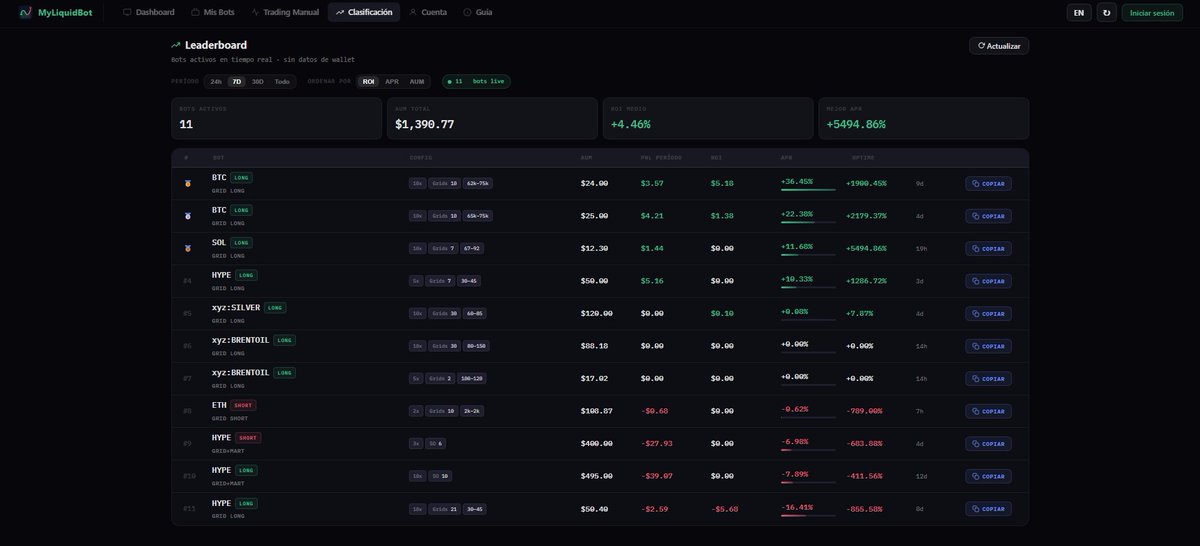Click the ROI column header
Screen dimensions: 1200x546
pyautogui.click(x=716, y=158)
